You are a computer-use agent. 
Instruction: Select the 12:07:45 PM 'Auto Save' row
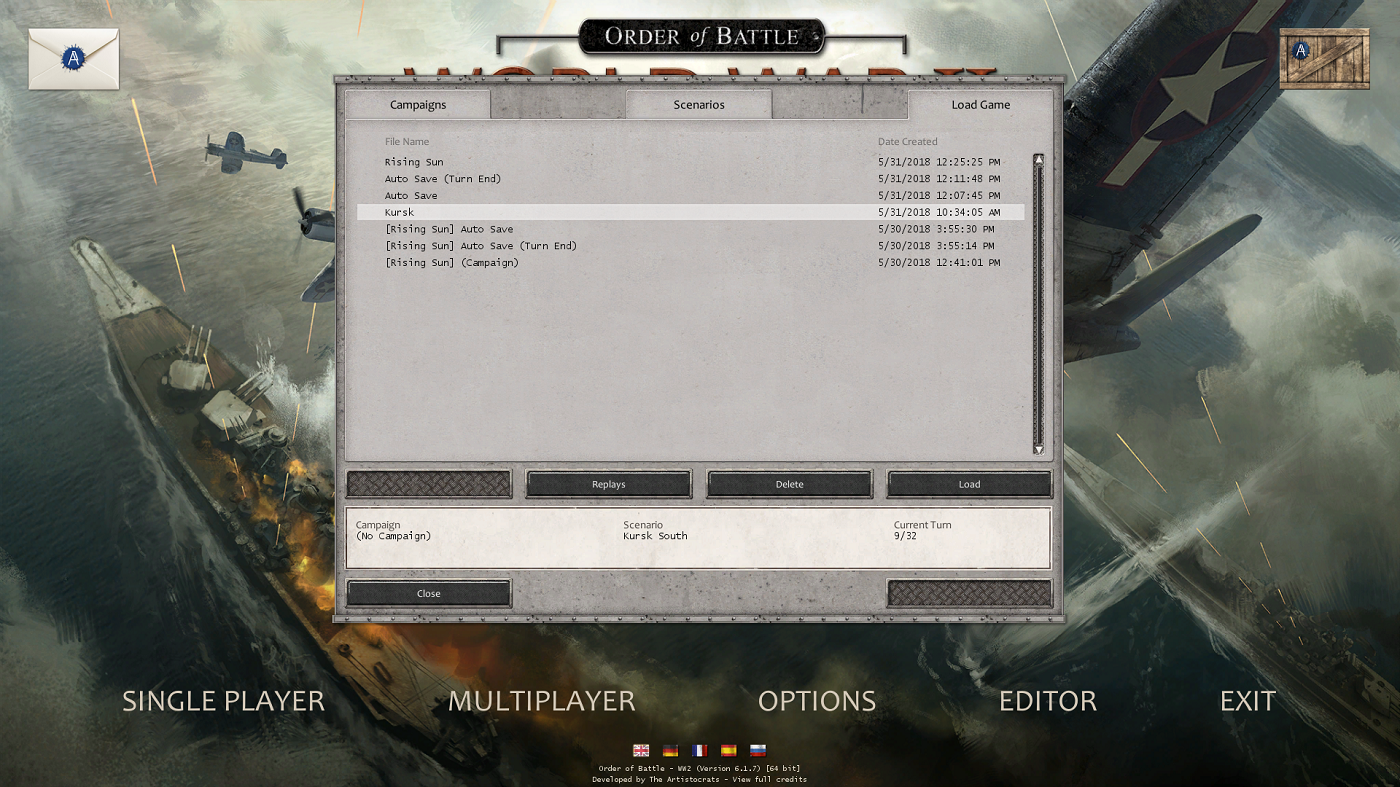pos(690,196)
